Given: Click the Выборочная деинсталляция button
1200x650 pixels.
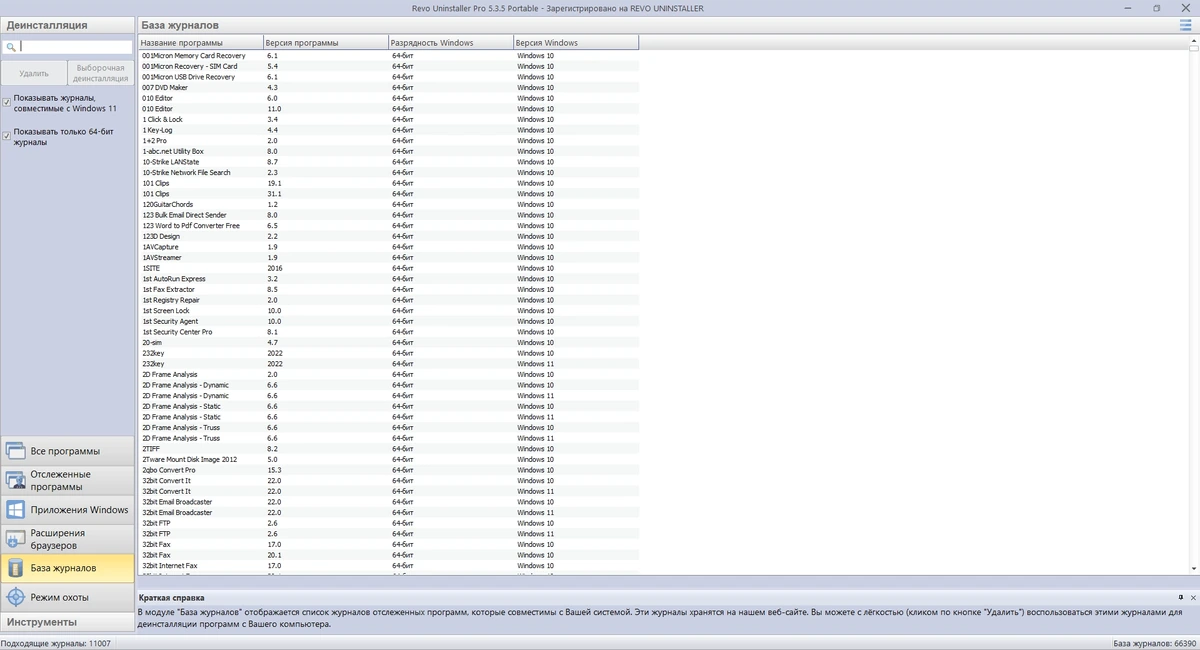Looking at the screenshot, I should point(100,73).
